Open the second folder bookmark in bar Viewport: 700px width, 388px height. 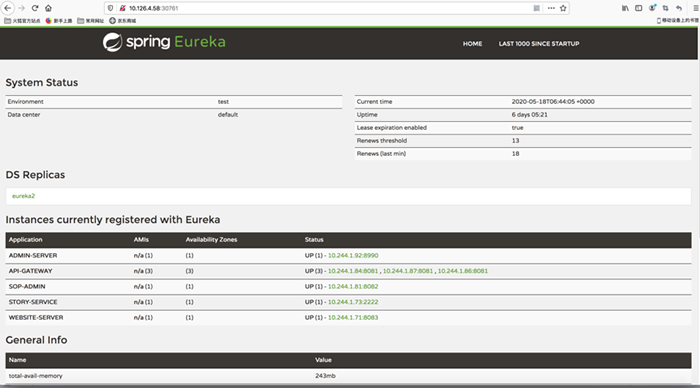pyautogui.click(x=91, y=21)
